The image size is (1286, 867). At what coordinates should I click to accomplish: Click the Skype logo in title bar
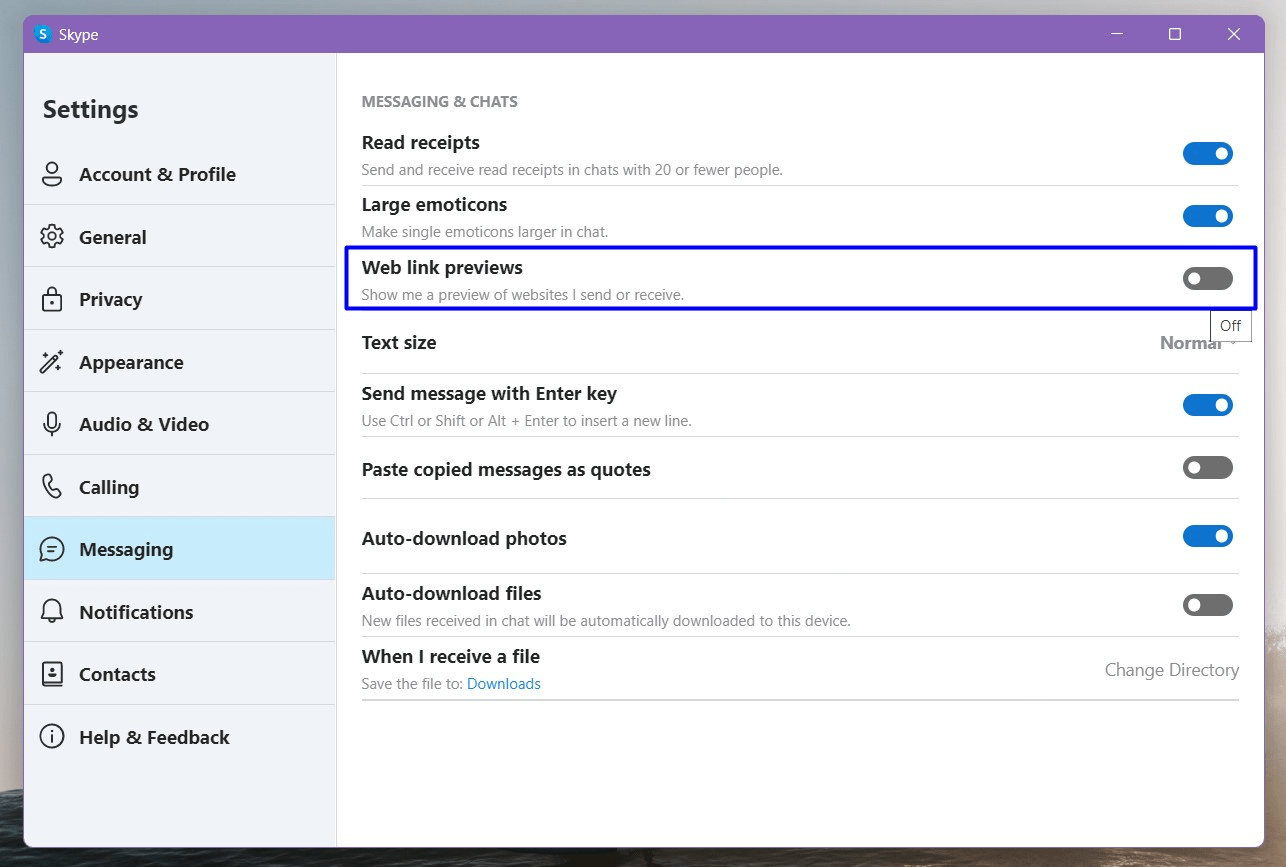click(x=43, y=34)
